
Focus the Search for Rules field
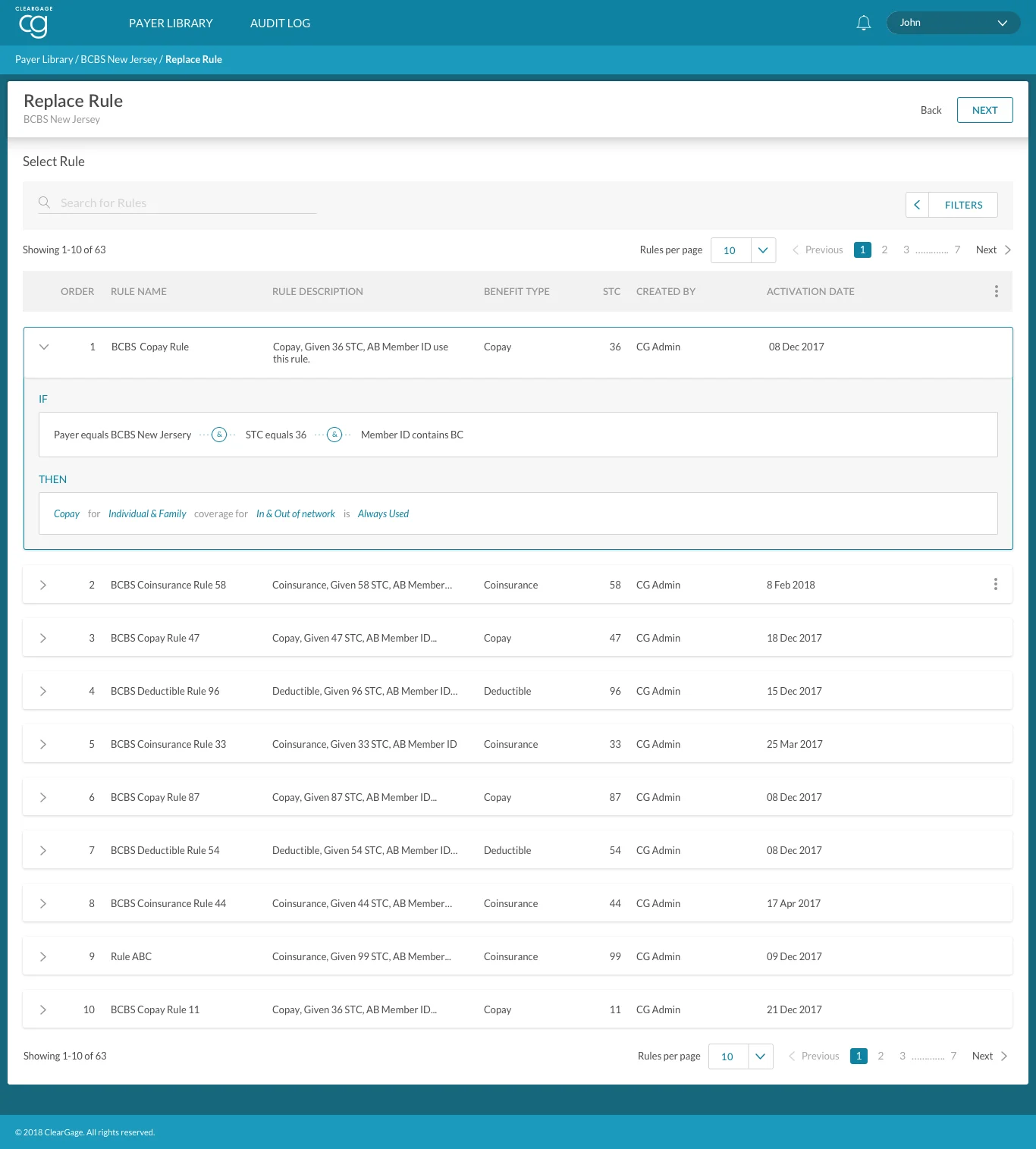(177, 202)
